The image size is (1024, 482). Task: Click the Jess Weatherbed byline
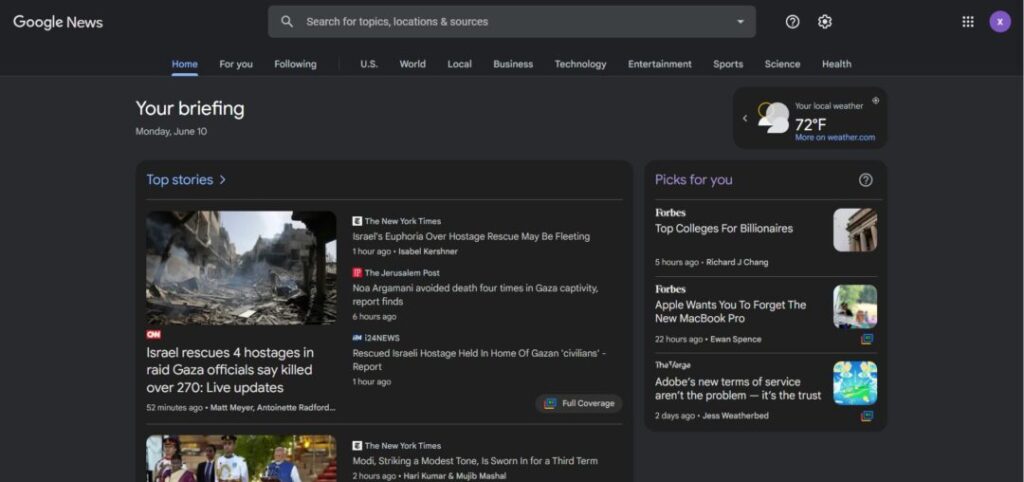click(735, 415)
